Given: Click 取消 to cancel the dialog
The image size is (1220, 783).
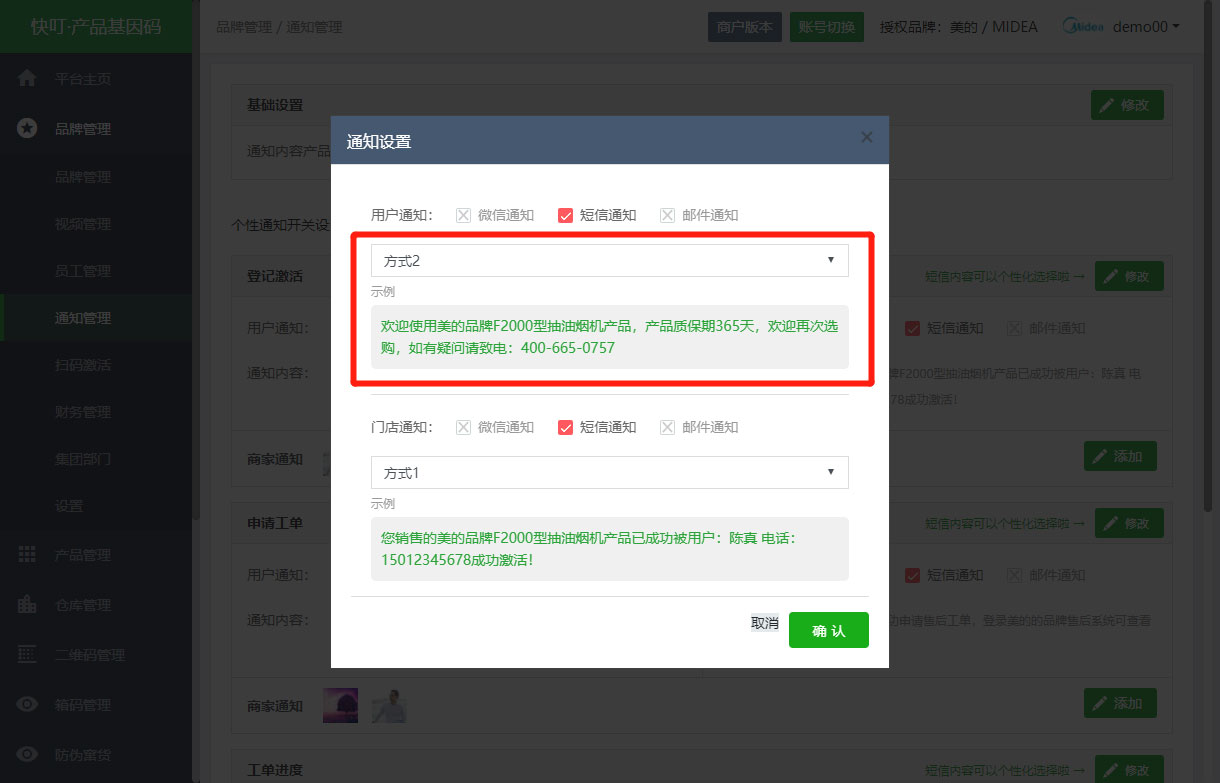Looking at the screenshot, I should click(x=765, y=623).
